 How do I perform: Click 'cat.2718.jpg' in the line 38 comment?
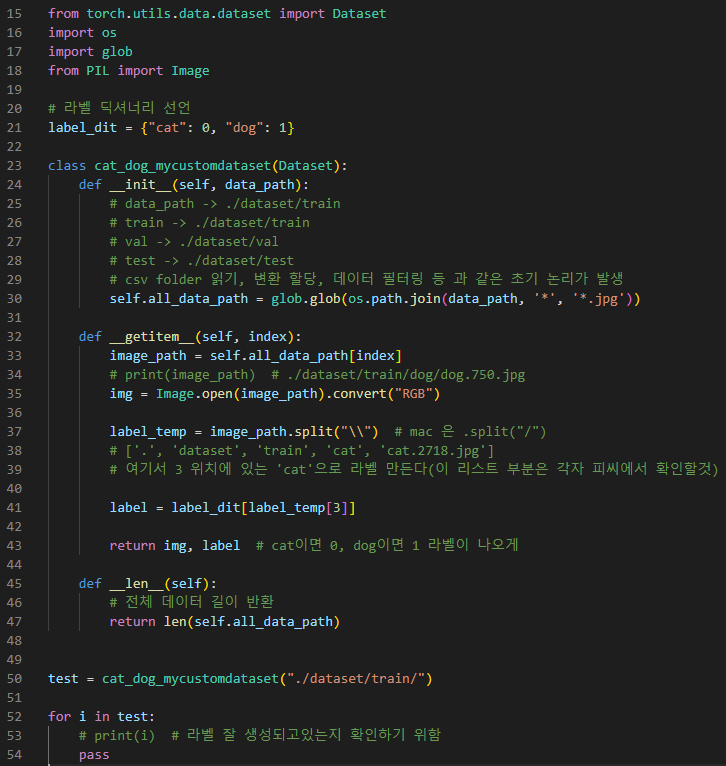436,451
